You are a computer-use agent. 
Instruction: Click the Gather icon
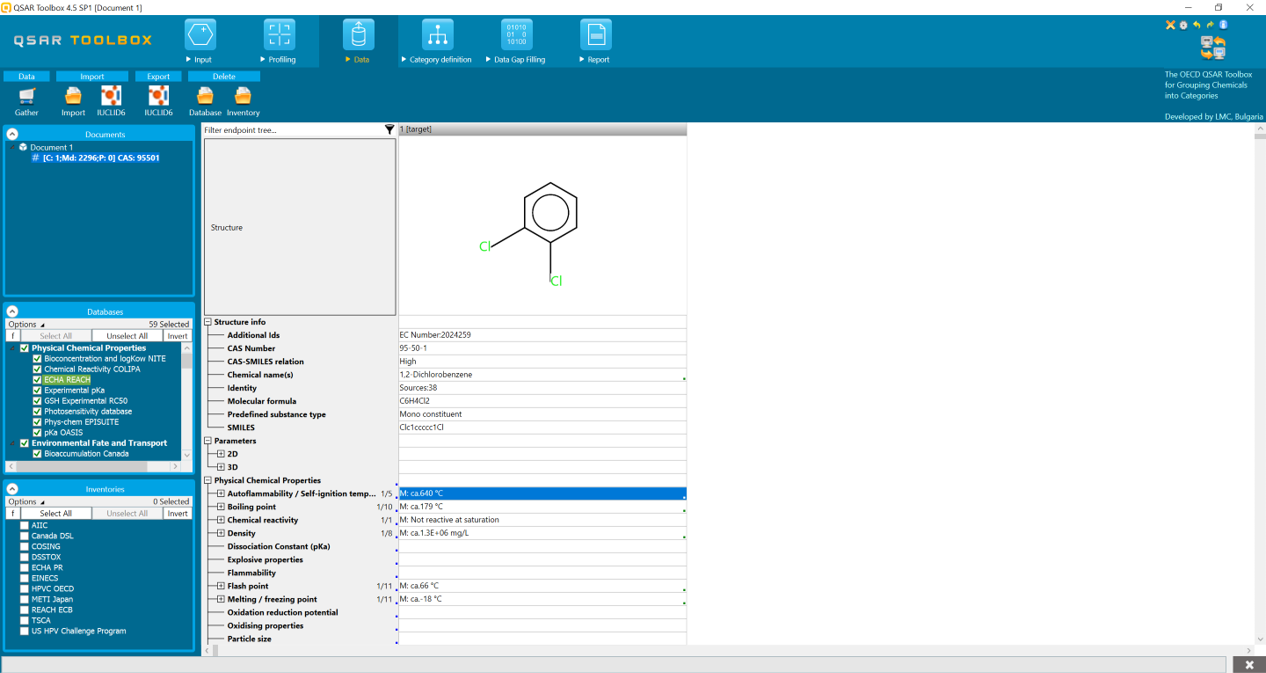point(26,96)
